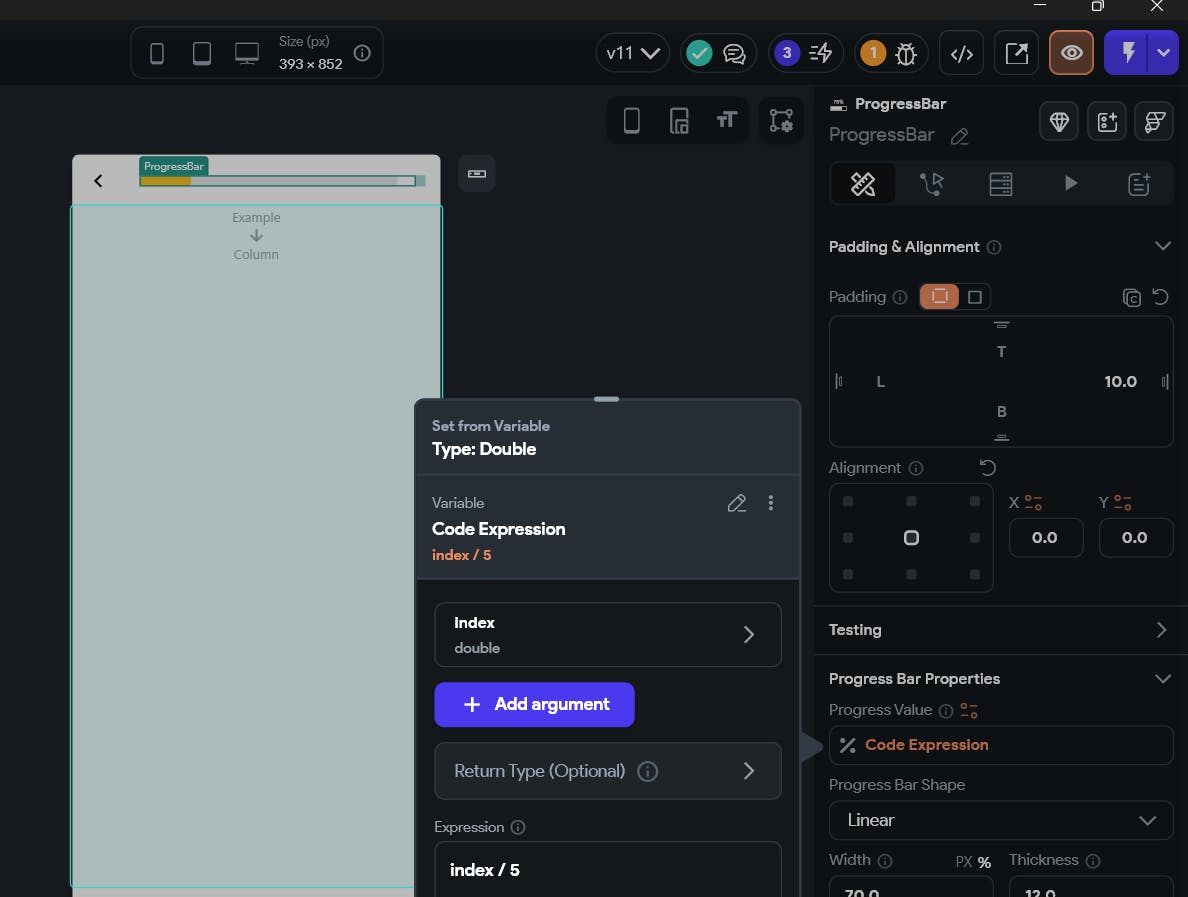
Task: Click the open-in-new-window preview icon
Action: [1016, 53]
